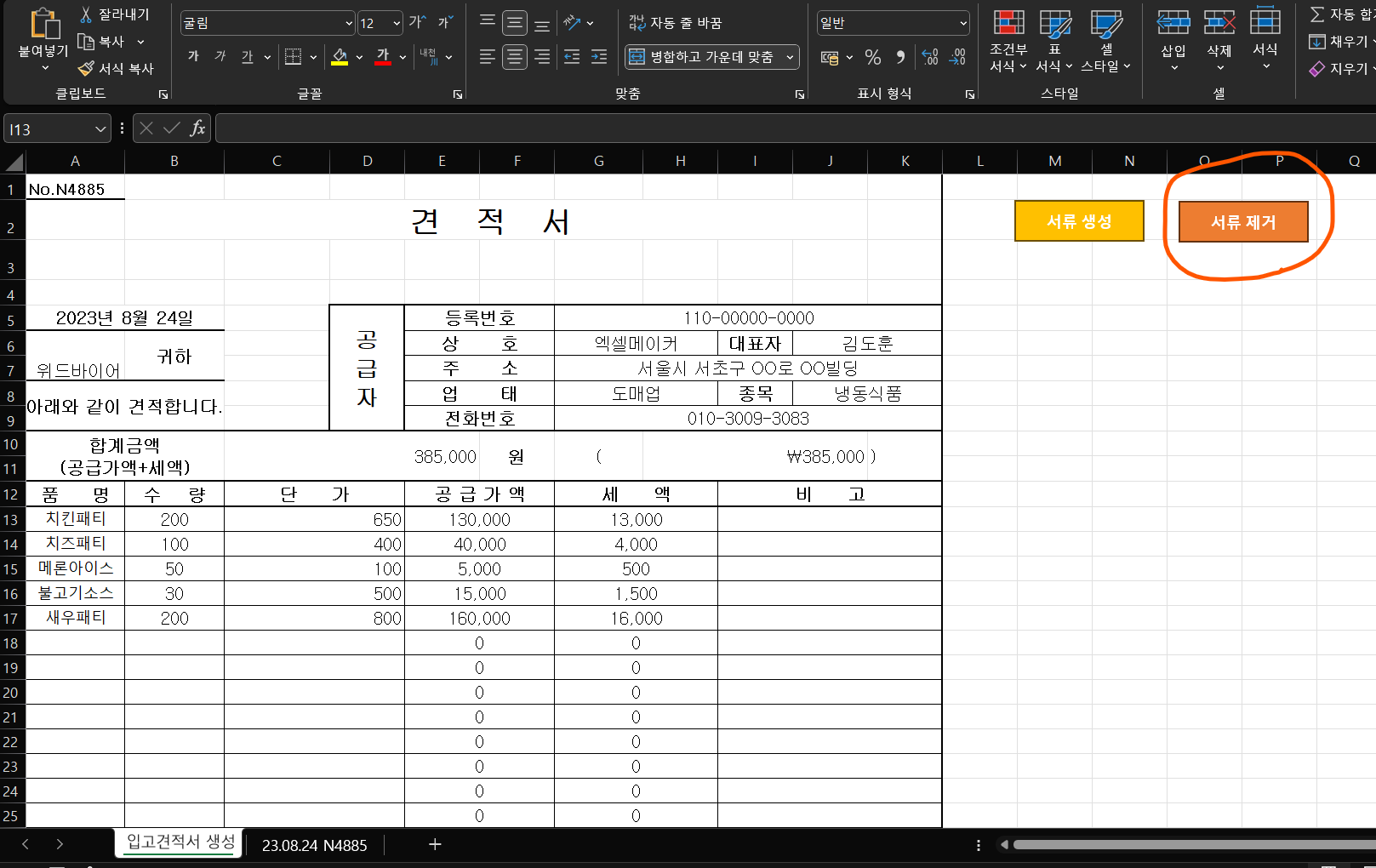Image resolution: width=1376 pixels, height=868 pixels.
Task: Apply the borders icon in the font group
Action: coord(293,57)
